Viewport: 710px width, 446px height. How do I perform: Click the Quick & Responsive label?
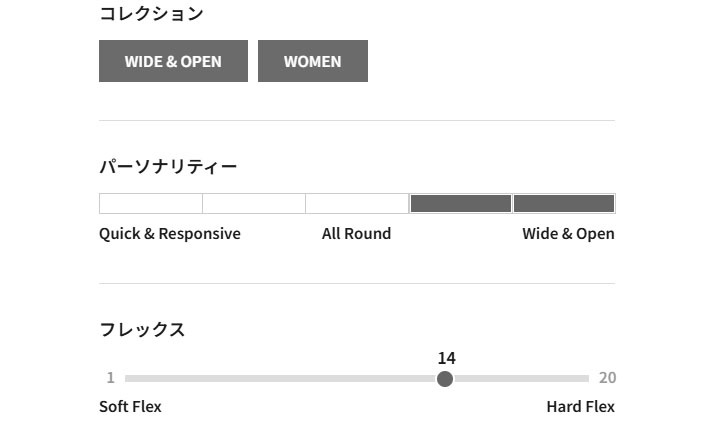(170, 234)
